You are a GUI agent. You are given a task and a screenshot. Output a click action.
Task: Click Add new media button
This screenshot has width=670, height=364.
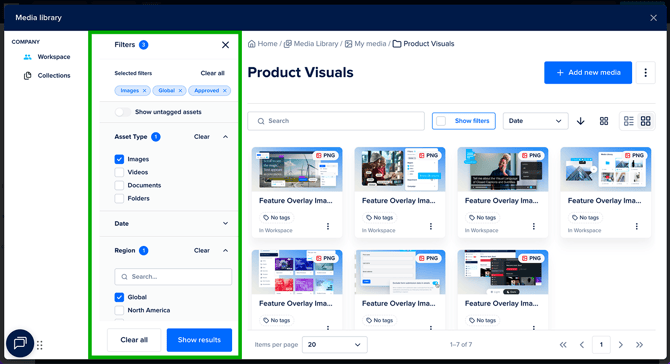pos(588,73)
